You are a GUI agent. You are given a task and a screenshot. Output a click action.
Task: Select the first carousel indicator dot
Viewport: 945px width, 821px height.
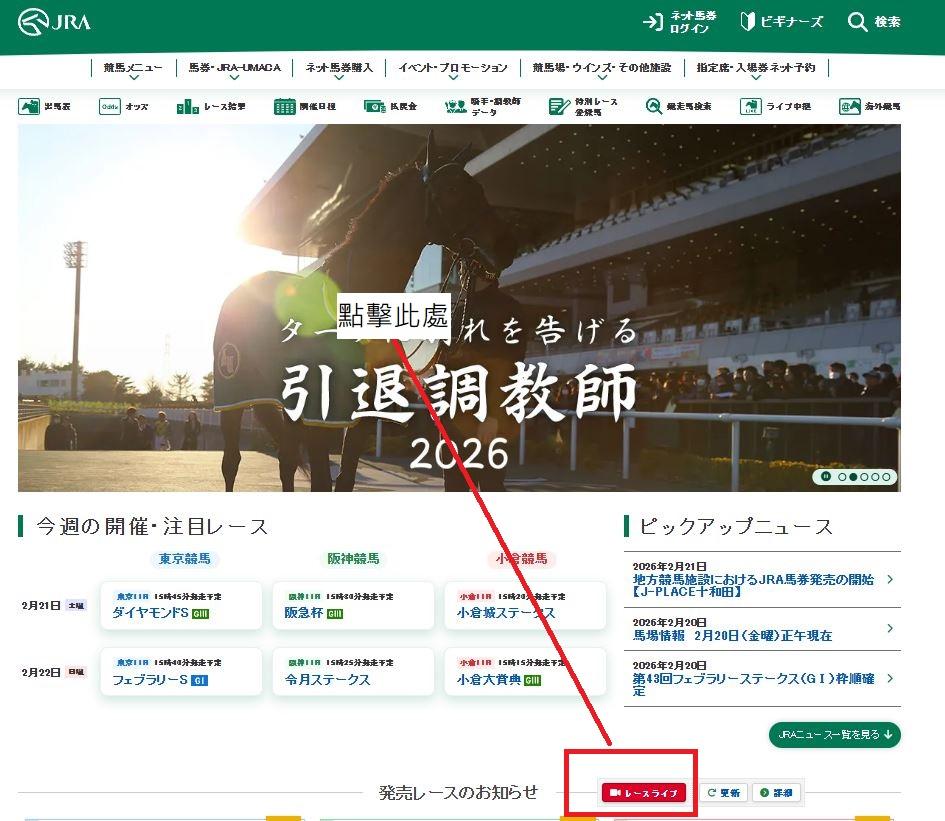[842, 477]
